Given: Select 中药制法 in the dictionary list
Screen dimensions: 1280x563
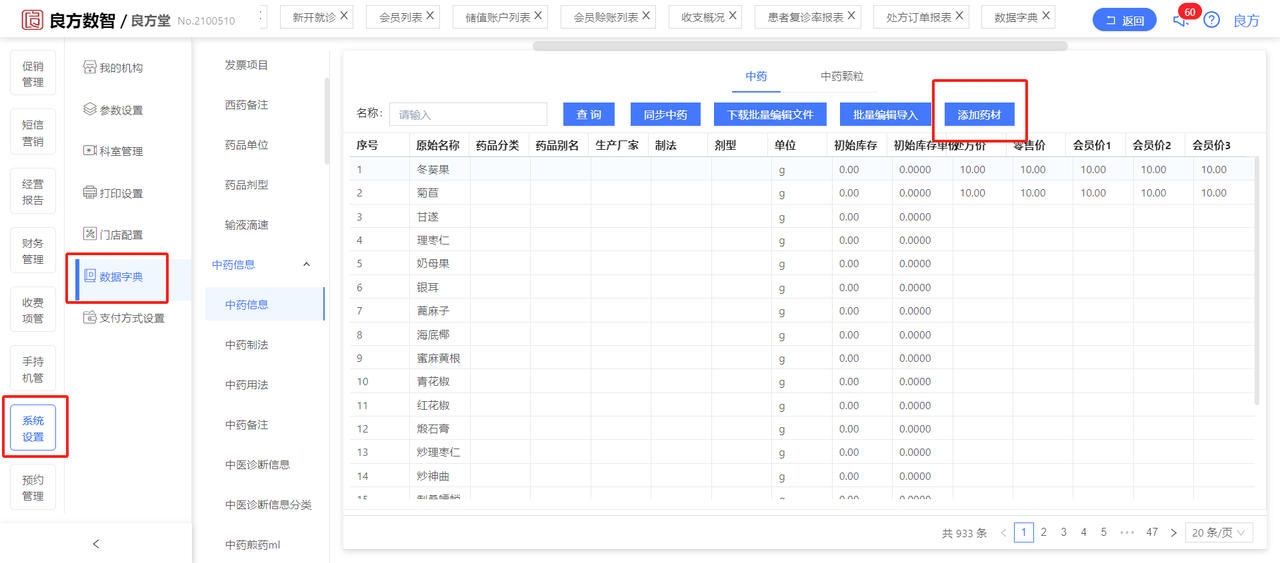Looking at the screenshot, I should tap(247, 345).
